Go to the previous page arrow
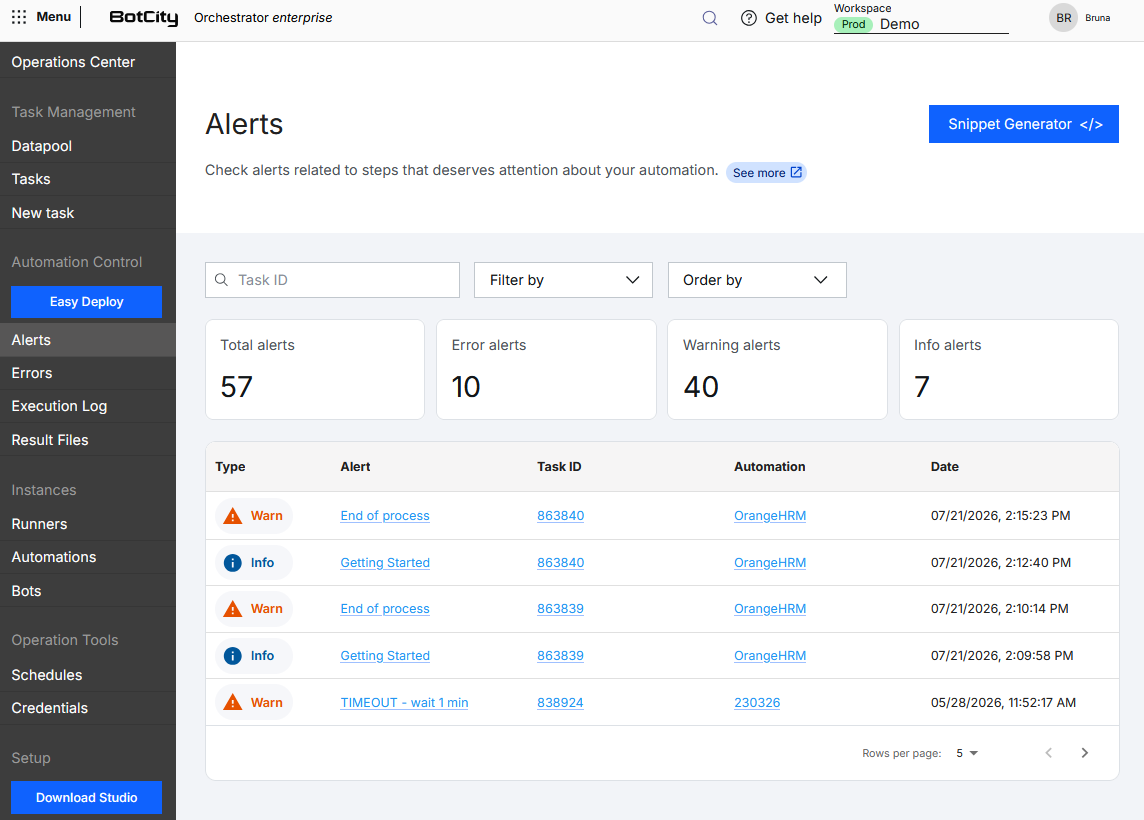The image size is (1144, 820). tap(1049, 753)
